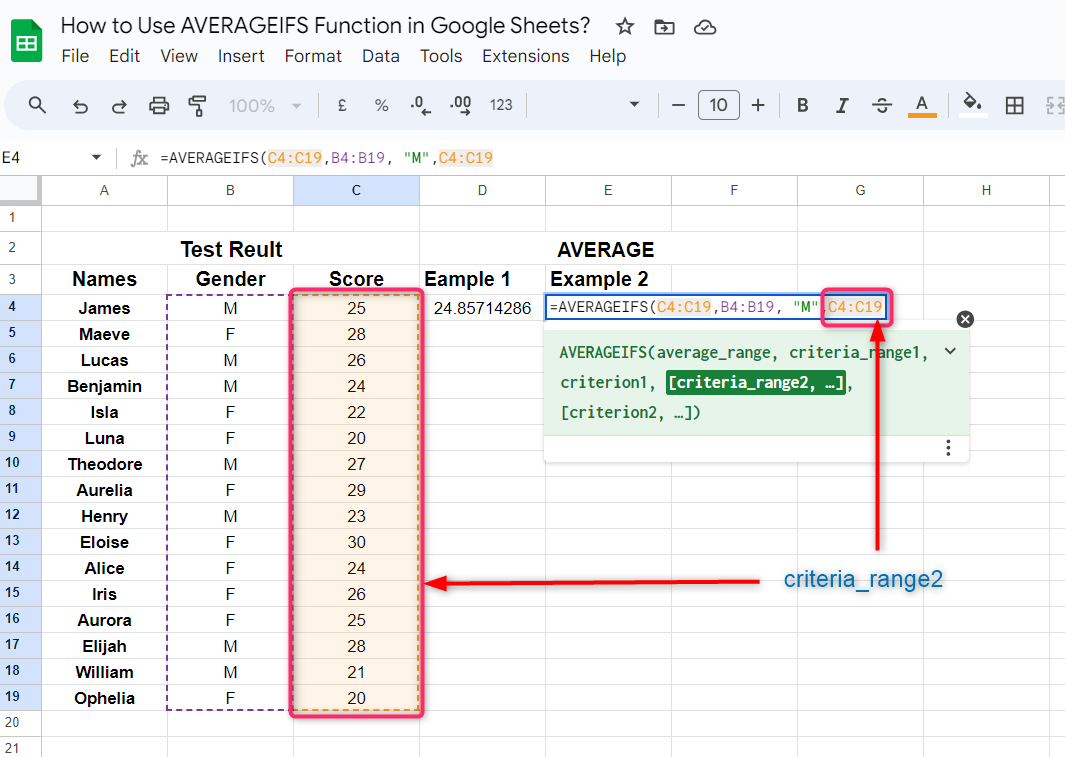The height and width of the screenshot is (757, 1065).
Task: Decrease font size with minus
Action: 678,105
